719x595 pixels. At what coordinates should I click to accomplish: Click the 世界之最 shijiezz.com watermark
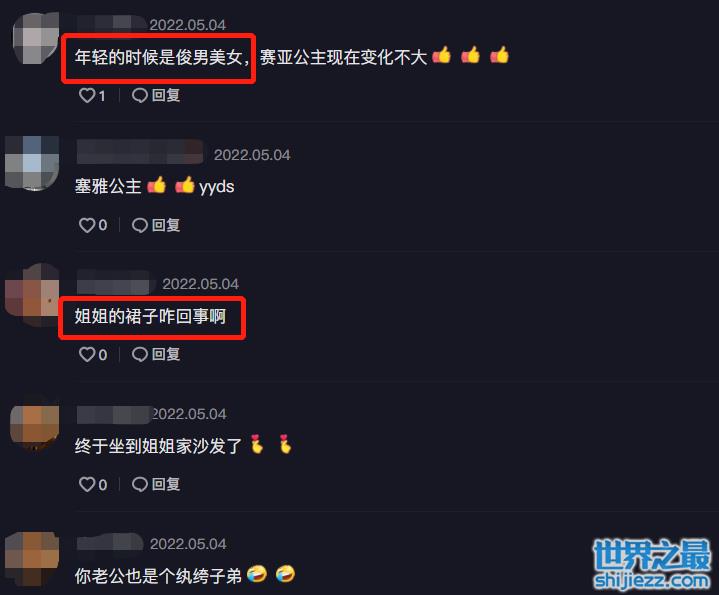[x=652, y=564]
